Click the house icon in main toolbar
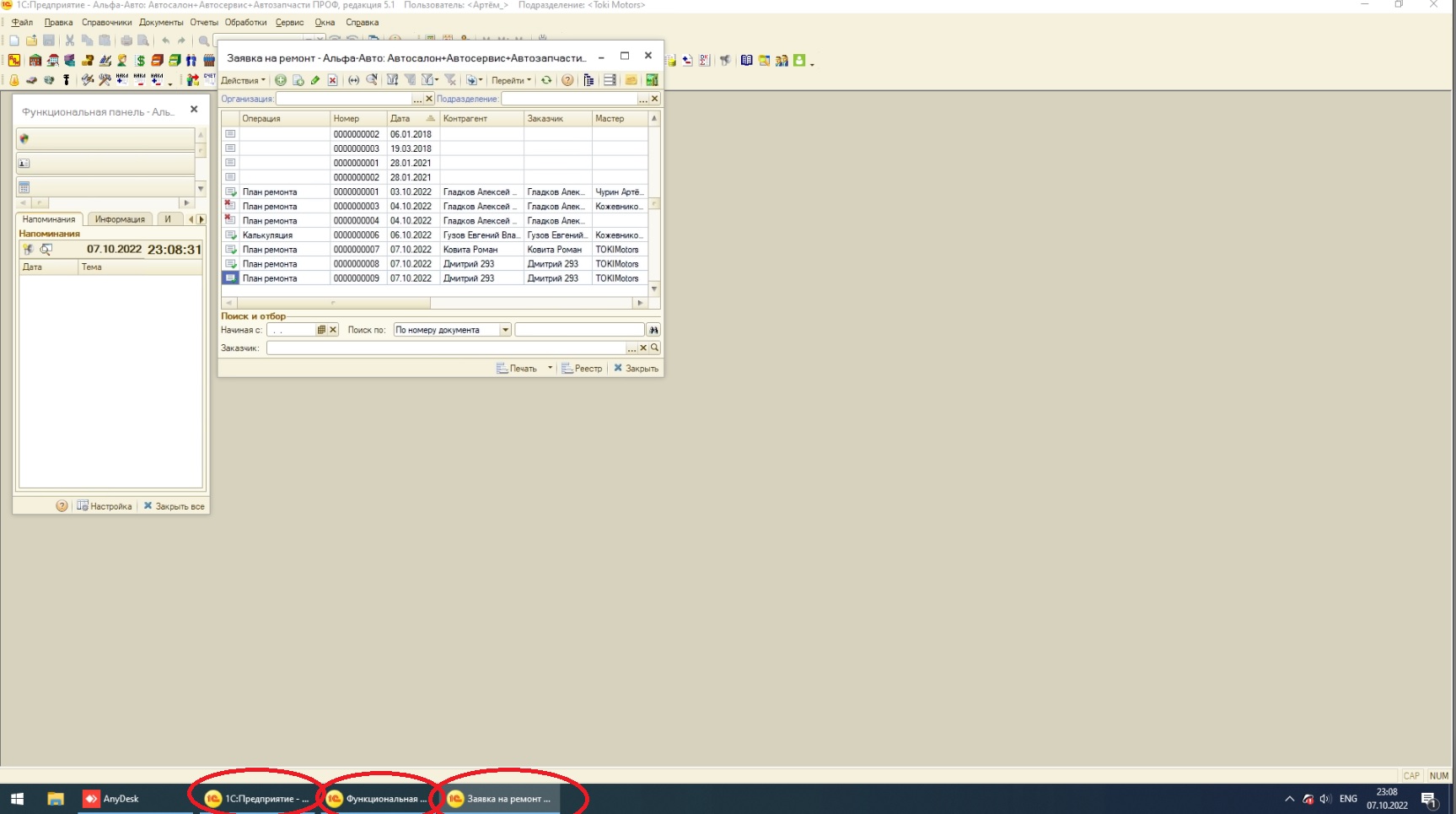1456x814 pixels. [x=35, y=61]
